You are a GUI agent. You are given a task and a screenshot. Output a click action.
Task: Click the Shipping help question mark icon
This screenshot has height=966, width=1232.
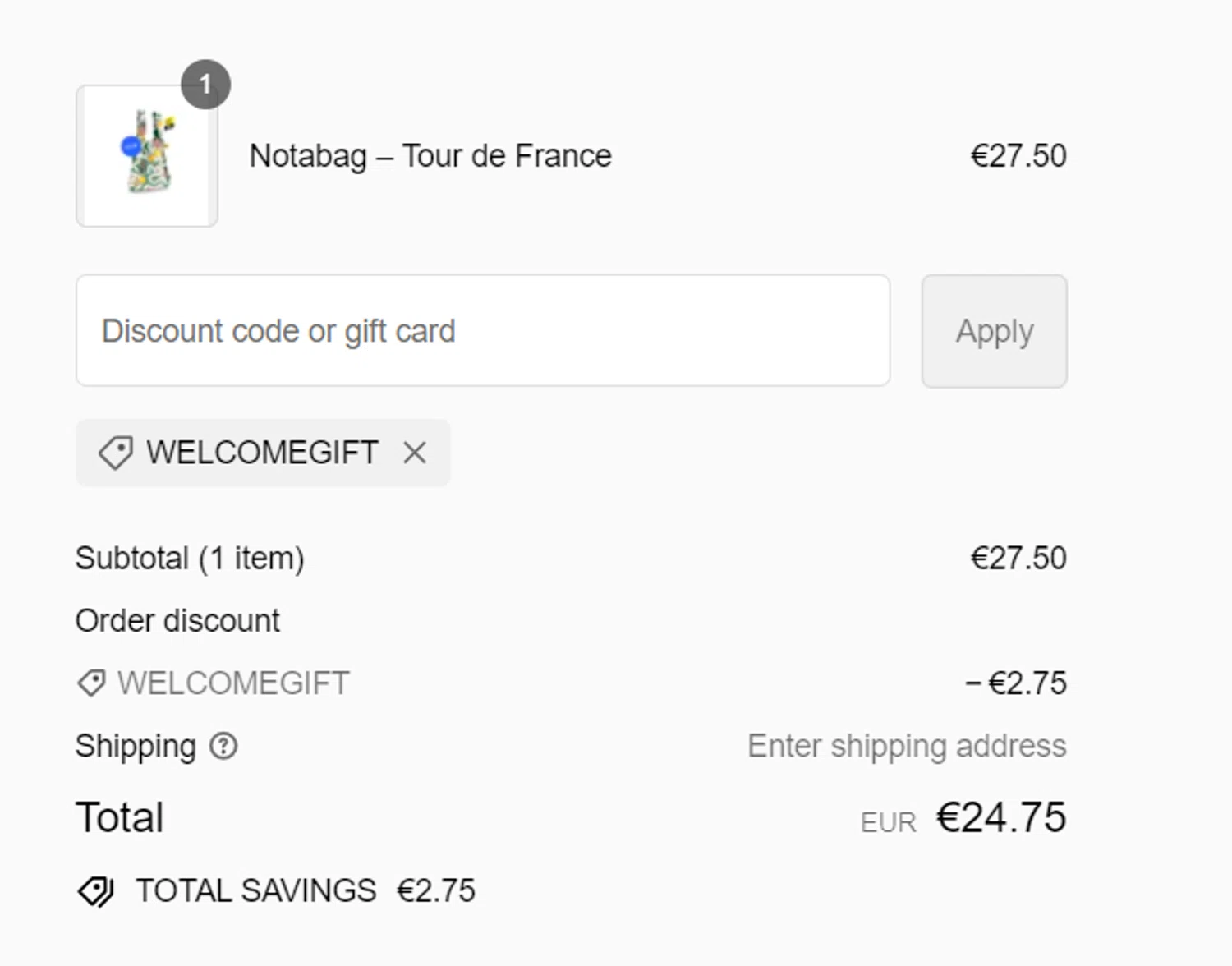point(223,746)
